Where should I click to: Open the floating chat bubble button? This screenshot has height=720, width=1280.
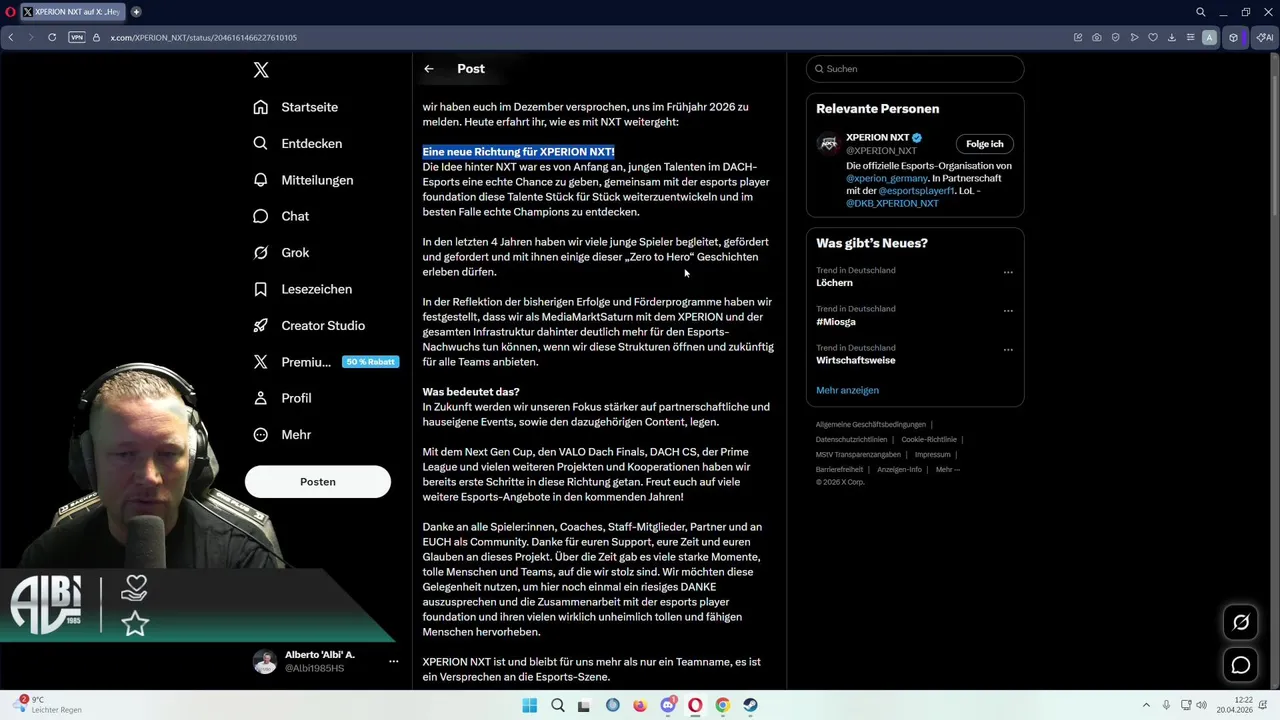pos(1241,665)
